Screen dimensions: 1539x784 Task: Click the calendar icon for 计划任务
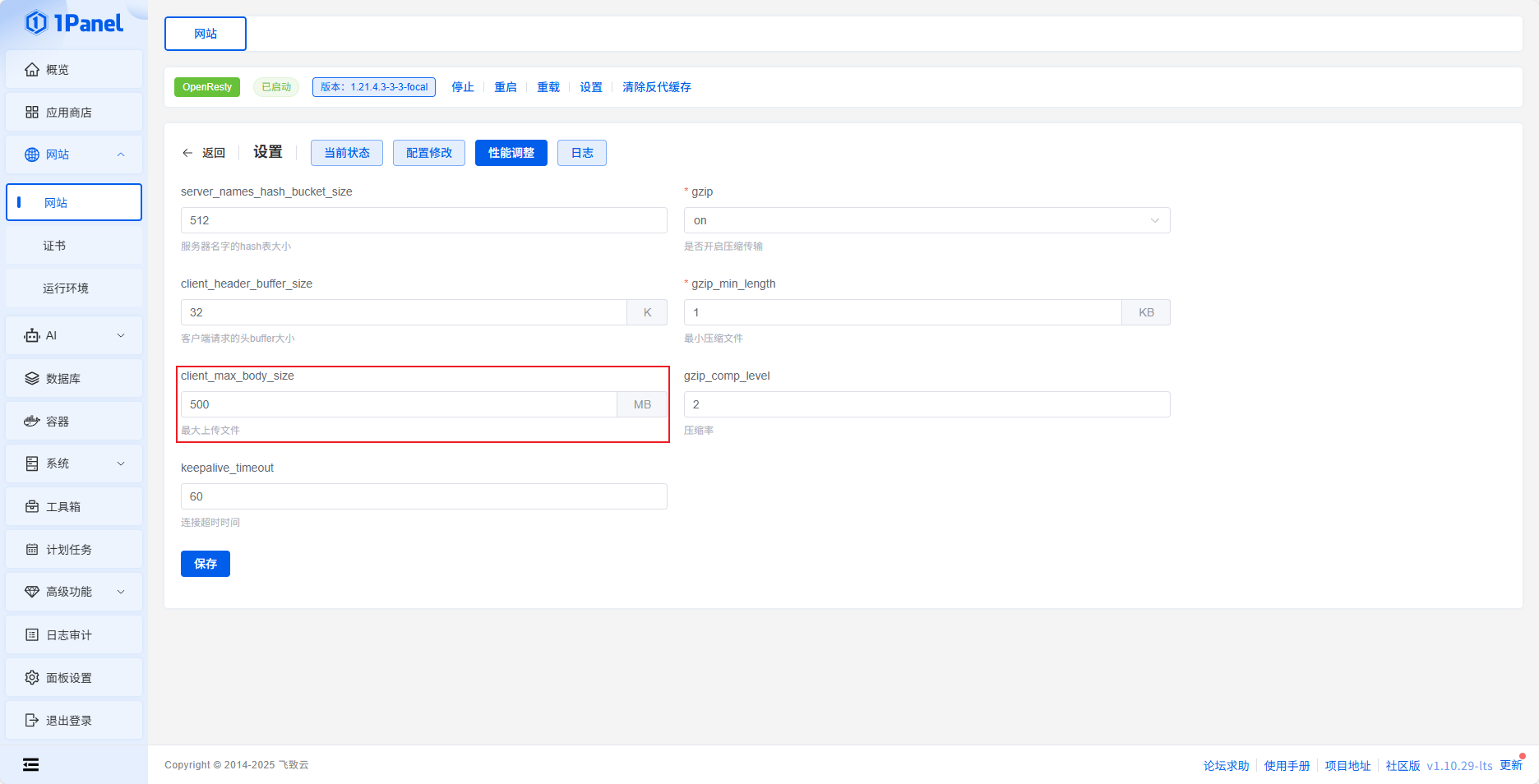[32, 550]
